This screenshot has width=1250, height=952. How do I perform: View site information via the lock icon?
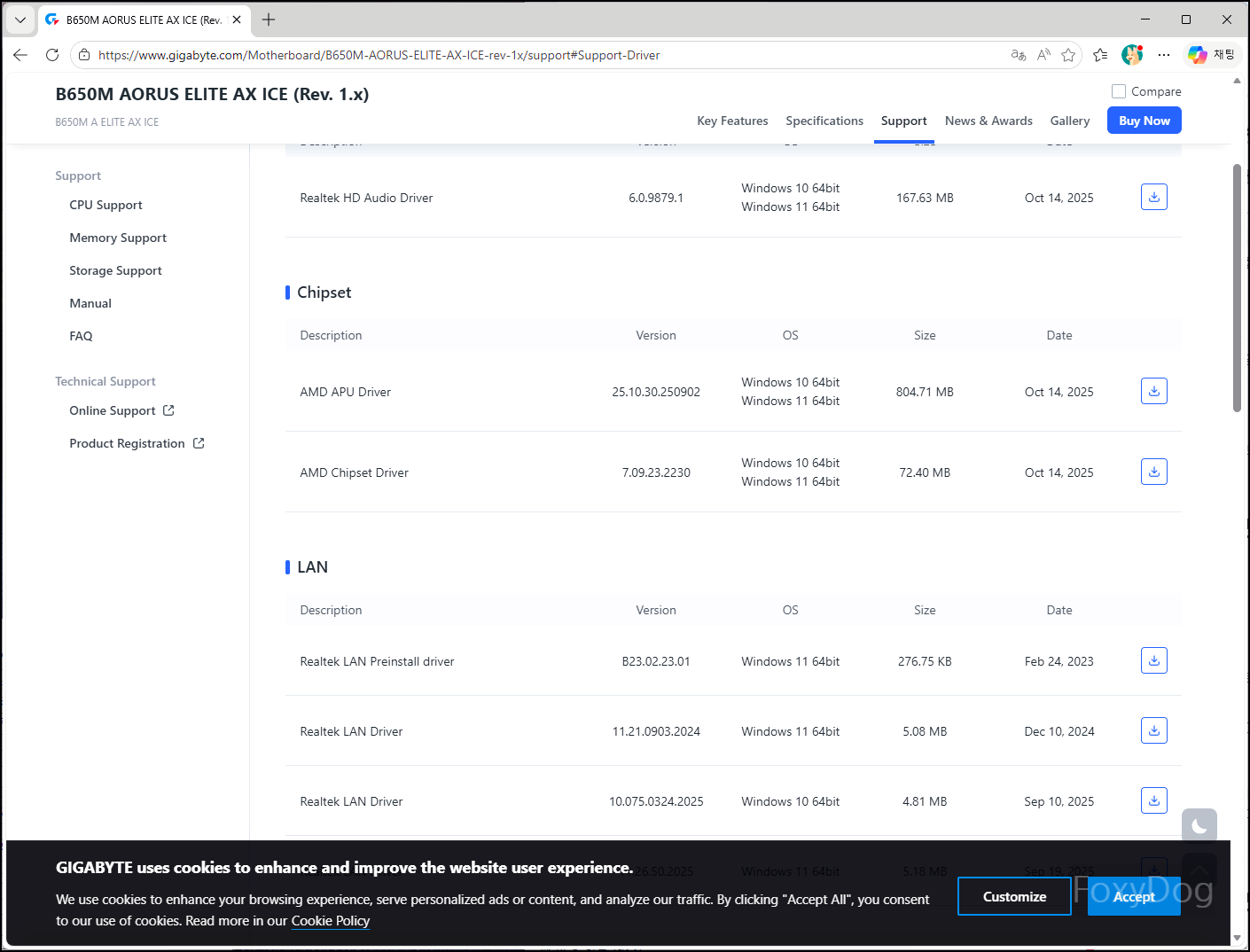click(x=84, y=55)
